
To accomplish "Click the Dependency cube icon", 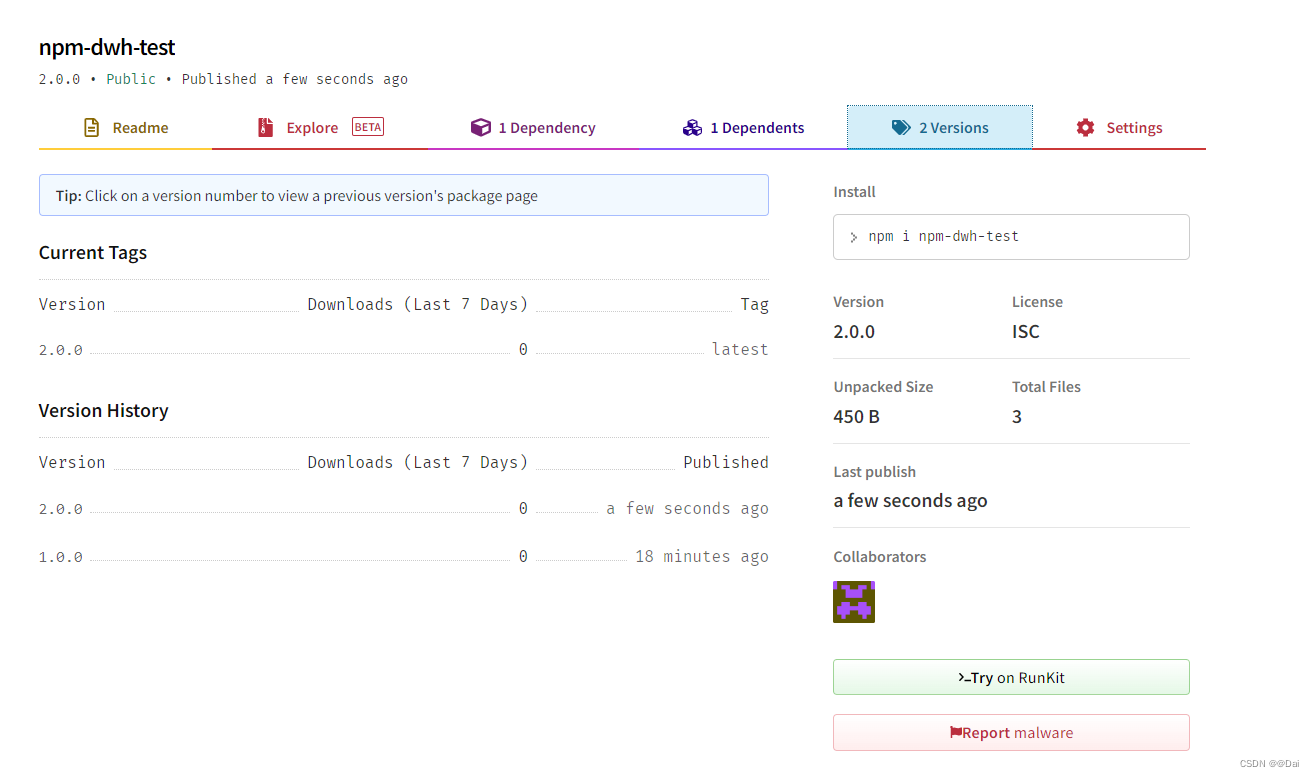I will click(x=481, y=128).
